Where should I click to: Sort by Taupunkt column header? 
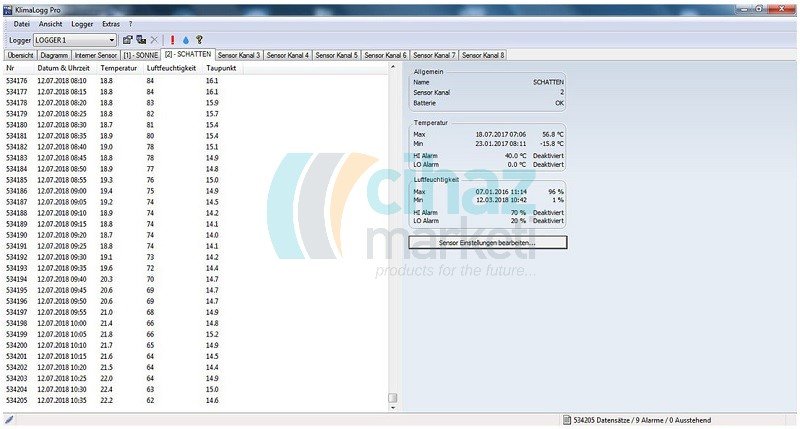[x=222, y=68]
